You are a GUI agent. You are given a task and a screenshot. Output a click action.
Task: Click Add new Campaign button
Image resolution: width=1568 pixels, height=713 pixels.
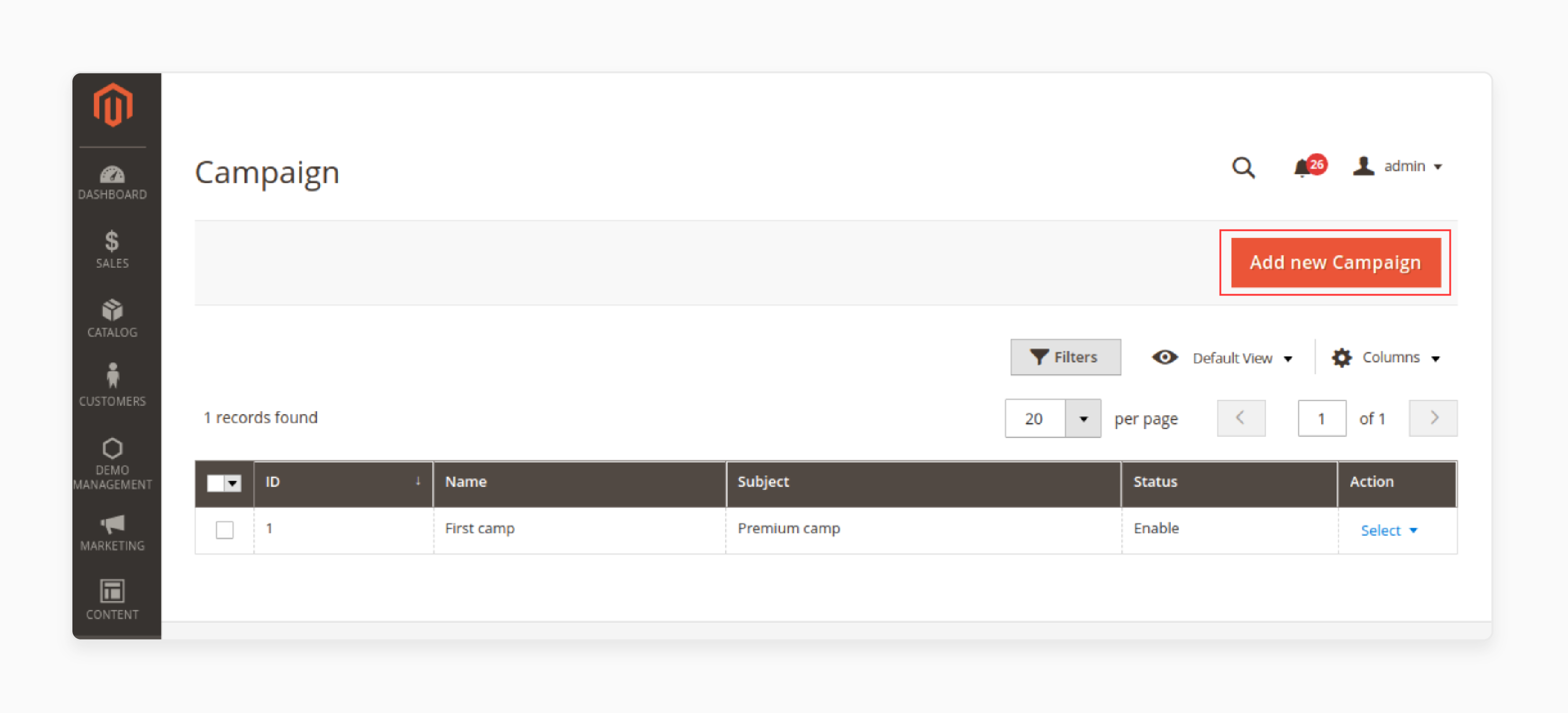point(1336,263)
